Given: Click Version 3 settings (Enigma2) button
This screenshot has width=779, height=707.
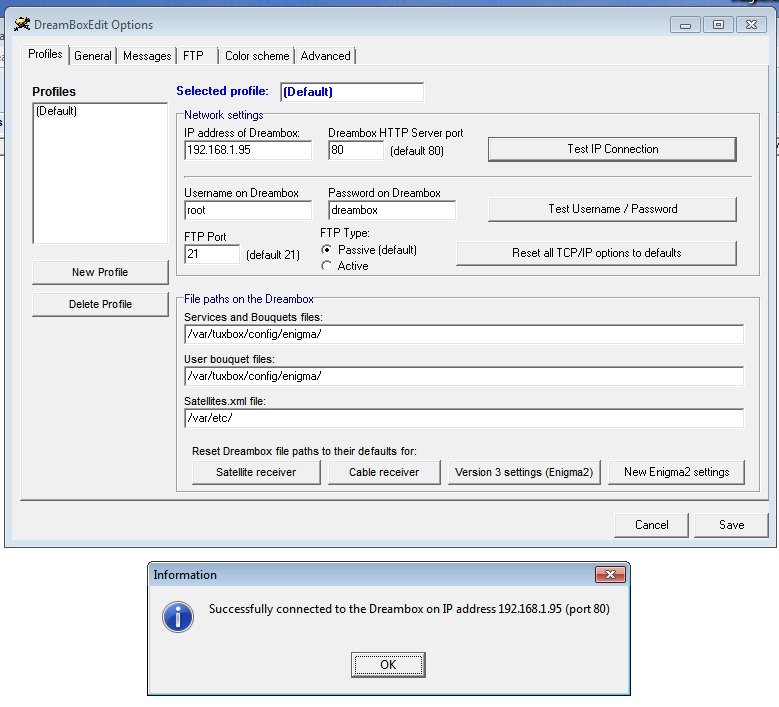Looking at the screenshot, I should (524, 472).
